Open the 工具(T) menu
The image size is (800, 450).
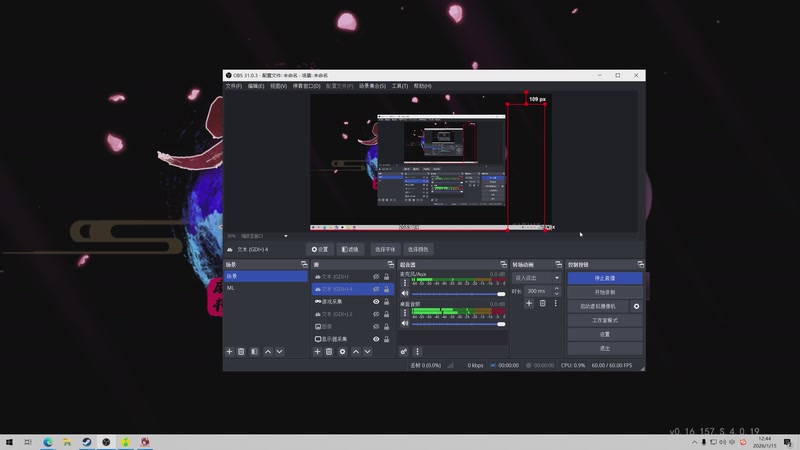[399, 86]
